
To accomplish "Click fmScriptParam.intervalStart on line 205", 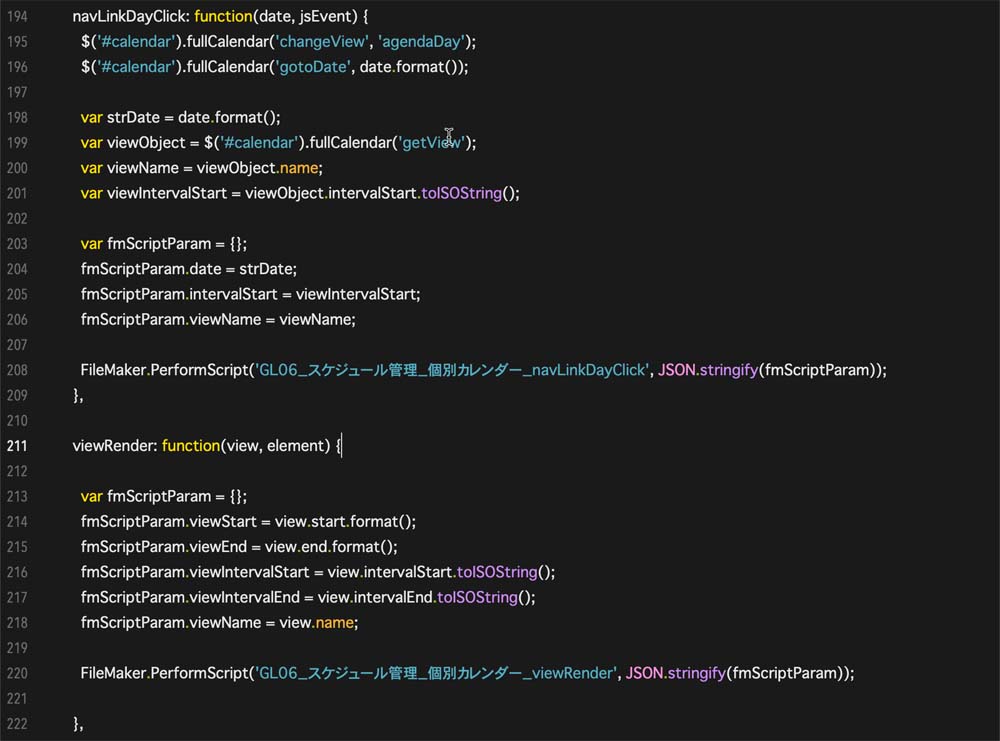I will [179, 295].
